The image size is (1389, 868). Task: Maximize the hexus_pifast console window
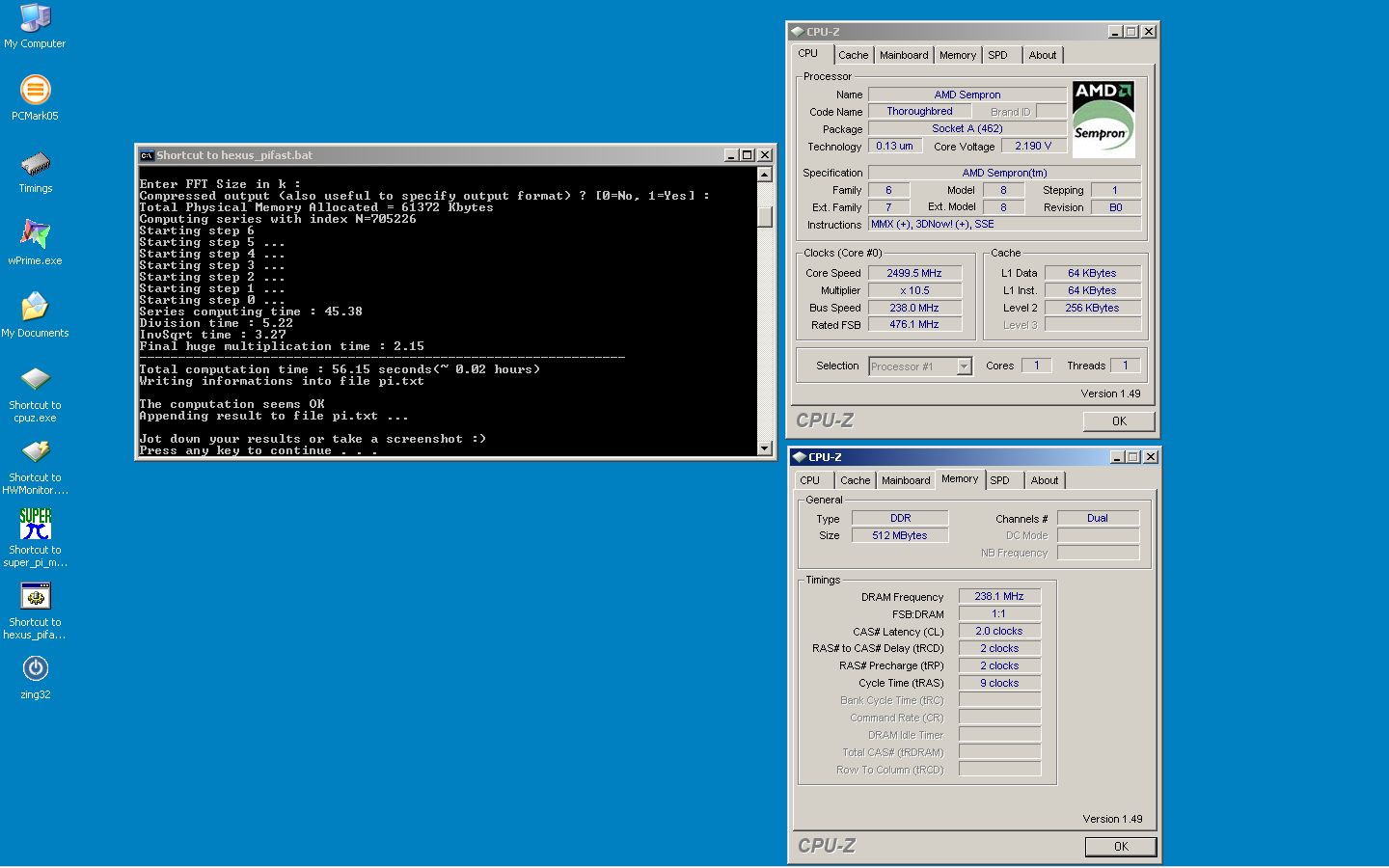click(748, 155)
